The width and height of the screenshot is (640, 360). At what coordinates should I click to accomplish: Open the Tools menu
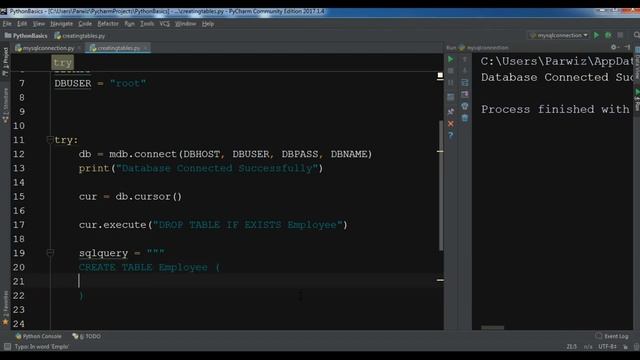tap(147, 24)
